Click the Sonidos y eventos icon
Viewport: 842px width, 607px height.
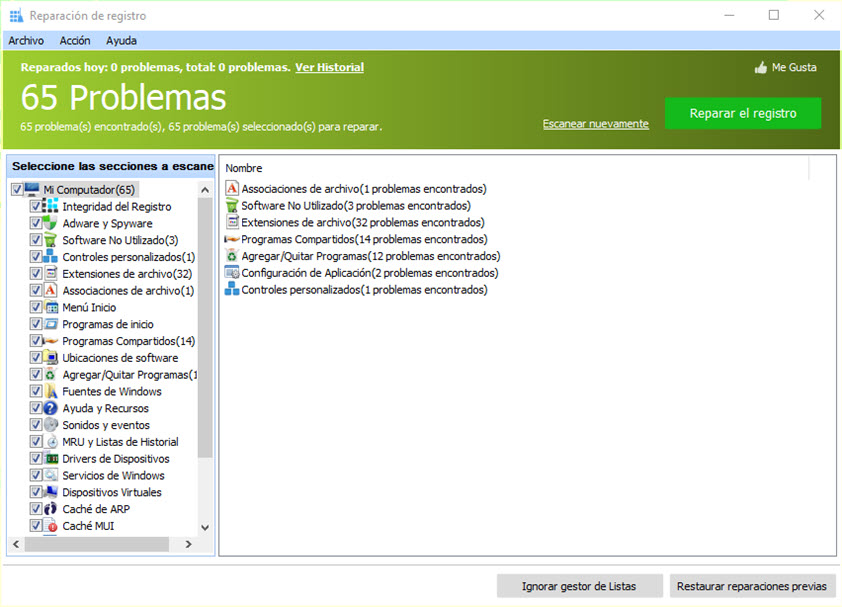click(50, 424)
